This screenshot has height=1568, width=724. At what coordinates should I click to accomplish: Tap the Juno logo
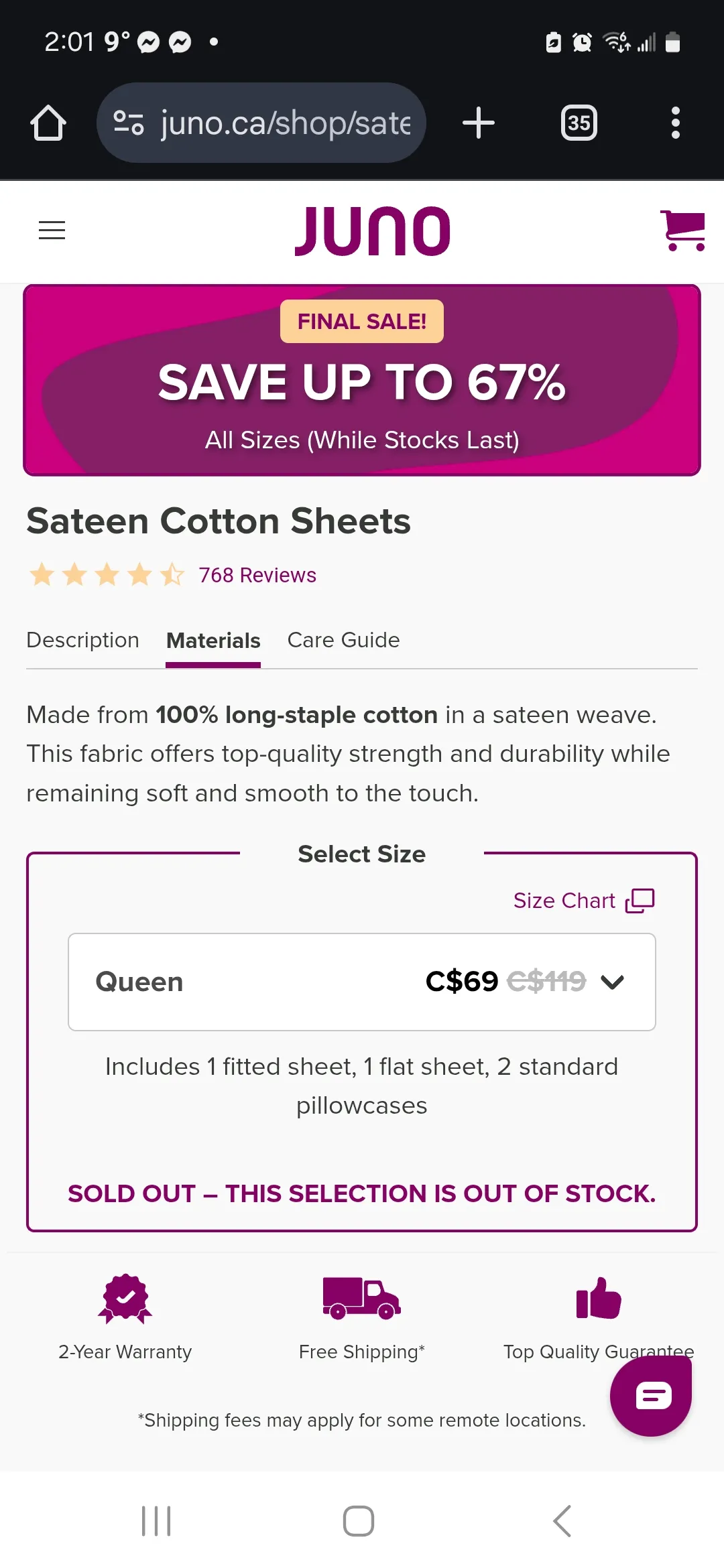[x=373, y=231]
